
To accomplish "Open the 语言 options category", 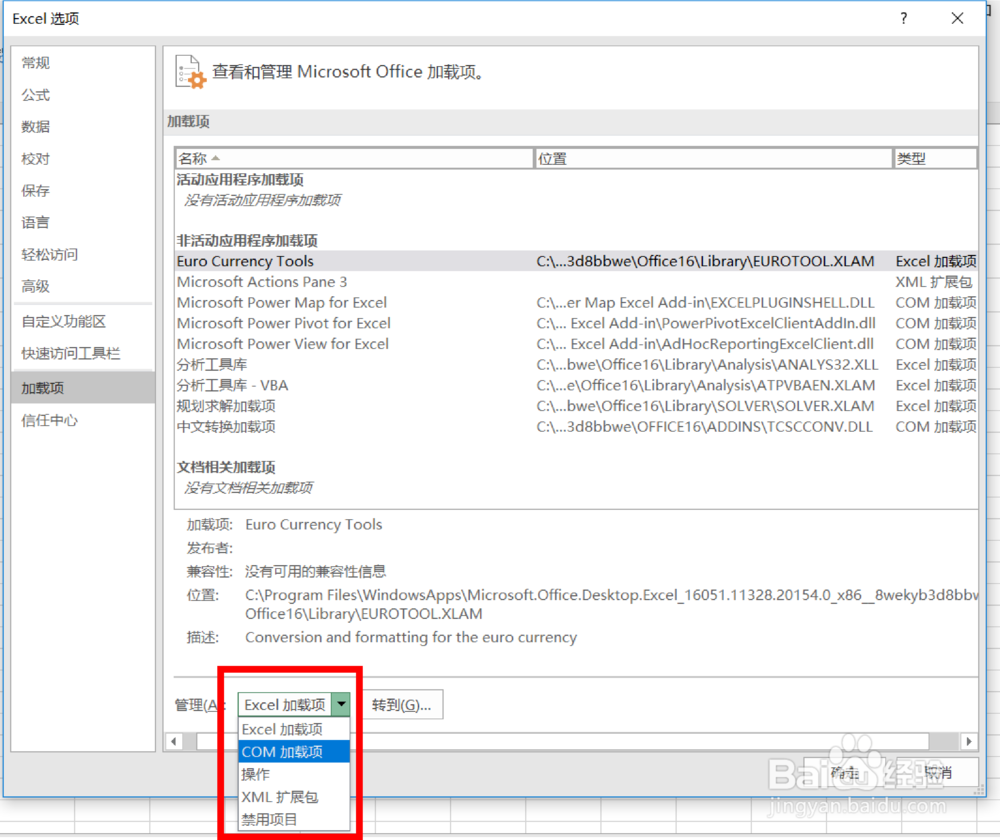I will coord(83,222).
